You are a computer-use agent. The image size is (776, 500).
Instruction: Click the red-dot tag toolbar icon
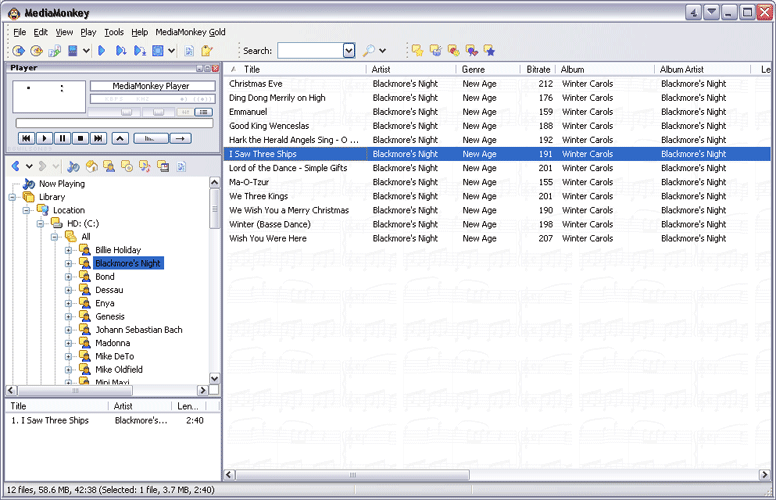click(x=453, y=50)
